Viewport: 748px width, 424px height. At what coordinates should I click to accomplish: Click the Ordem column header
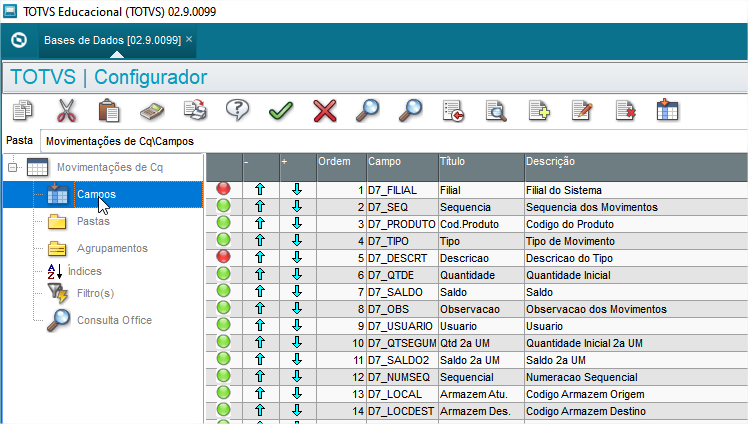[x=342, y=167]
